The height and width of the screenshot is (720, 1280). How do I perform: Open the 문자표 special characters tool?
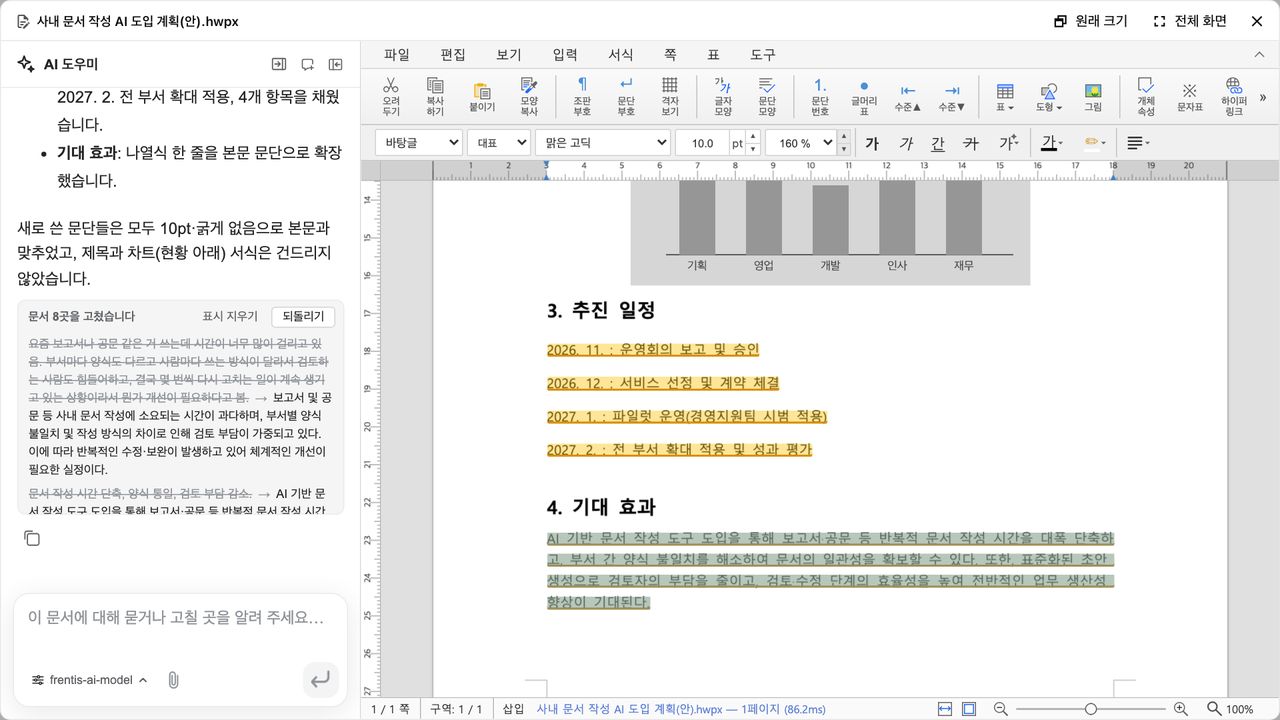(1190, 96)
